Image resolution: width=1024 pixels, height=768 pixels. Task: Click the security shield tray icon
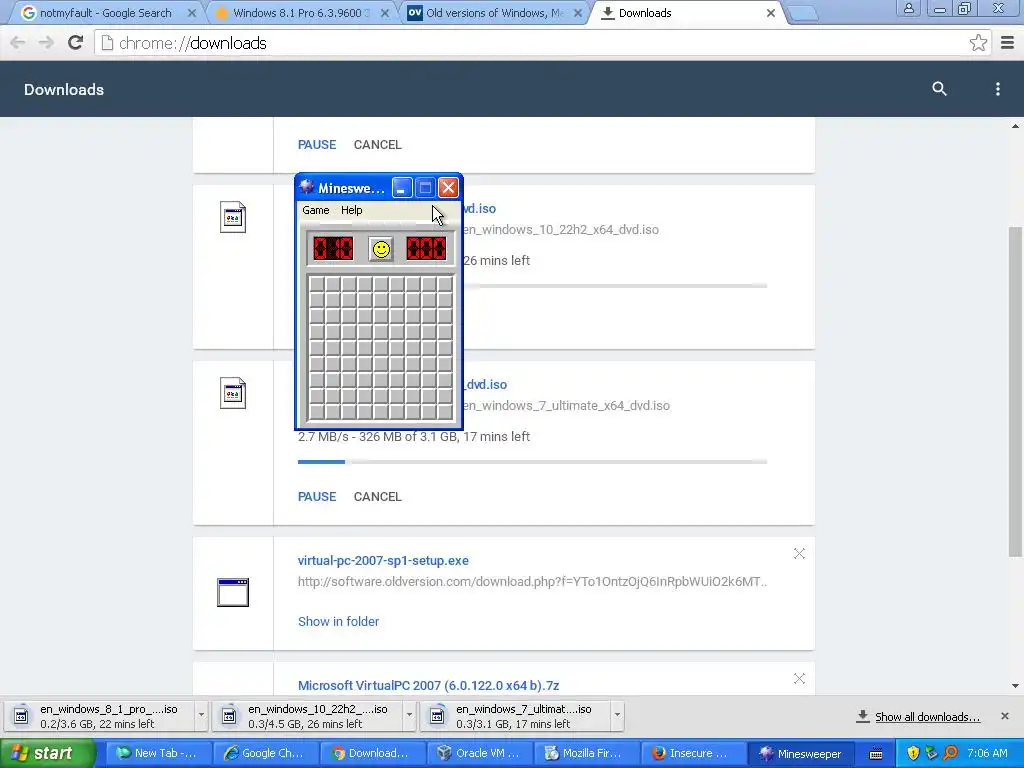[913, 754]
